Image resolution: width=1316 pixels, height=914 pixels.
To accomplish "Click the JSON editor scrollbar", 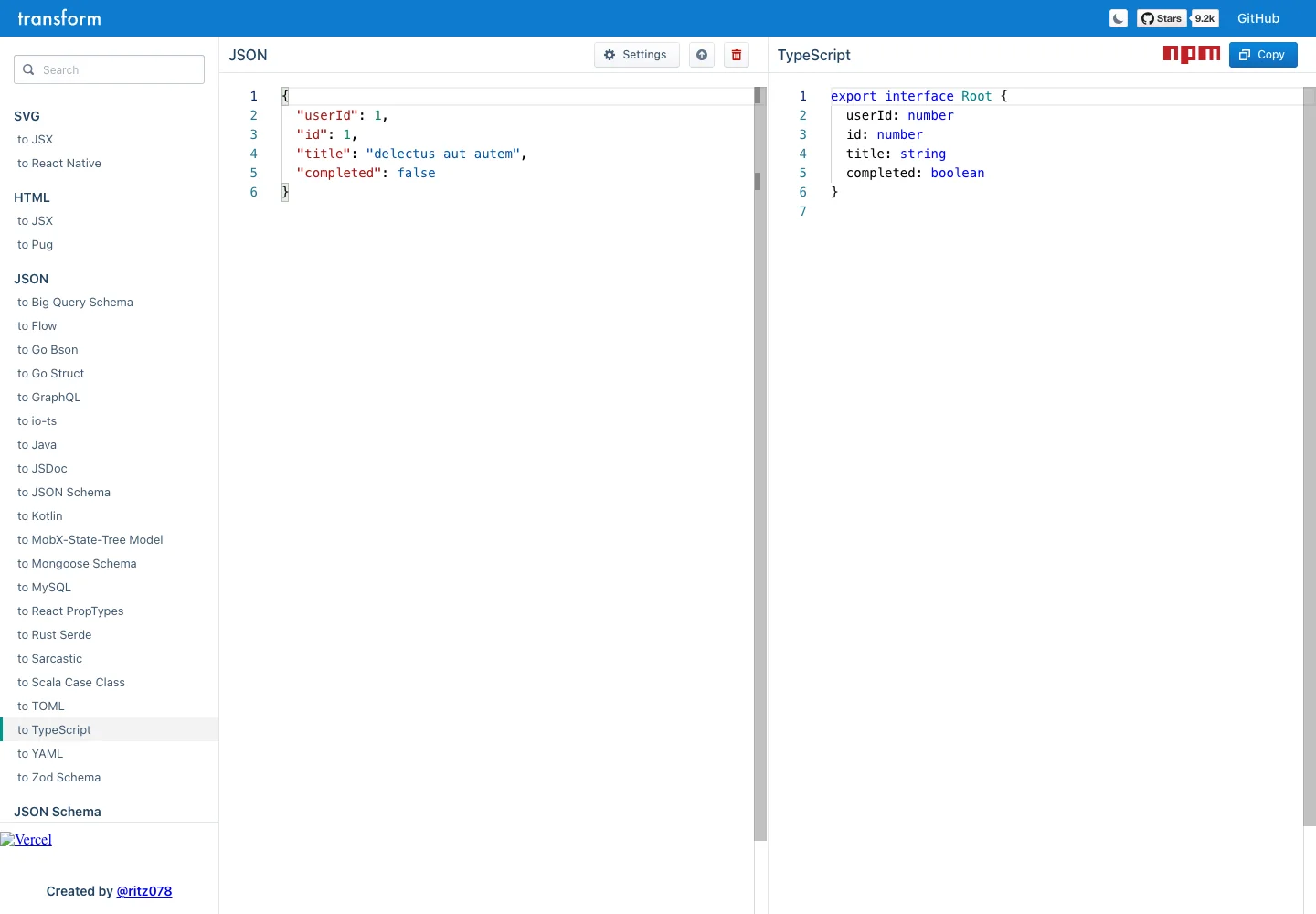I will point(760,464).
